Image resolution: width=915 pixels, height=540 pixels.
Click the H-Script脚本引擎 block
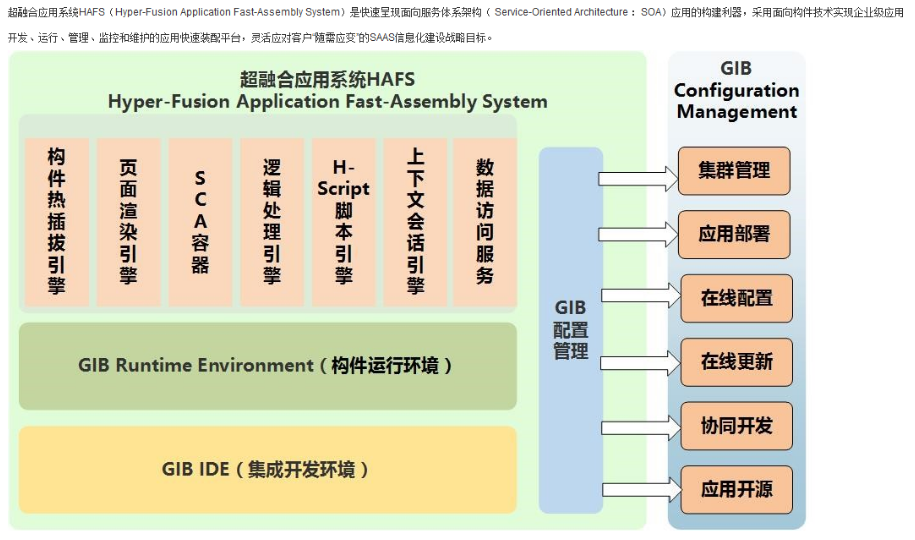click(343, 222)
